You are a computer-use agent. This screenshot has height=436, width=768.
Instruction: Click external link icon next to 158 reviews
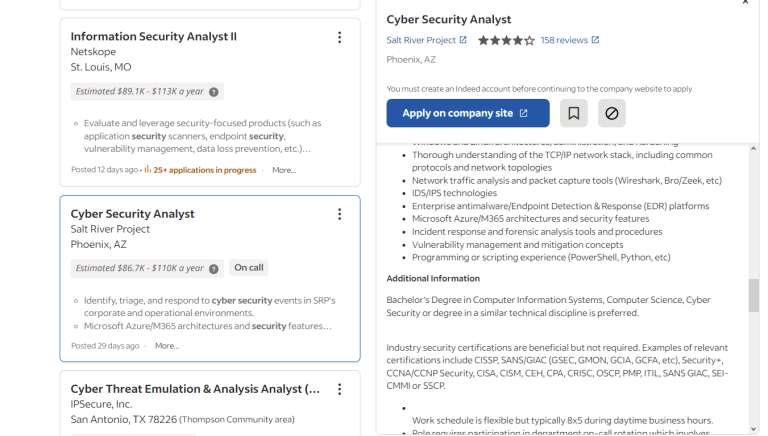click(x=596, y=40)
